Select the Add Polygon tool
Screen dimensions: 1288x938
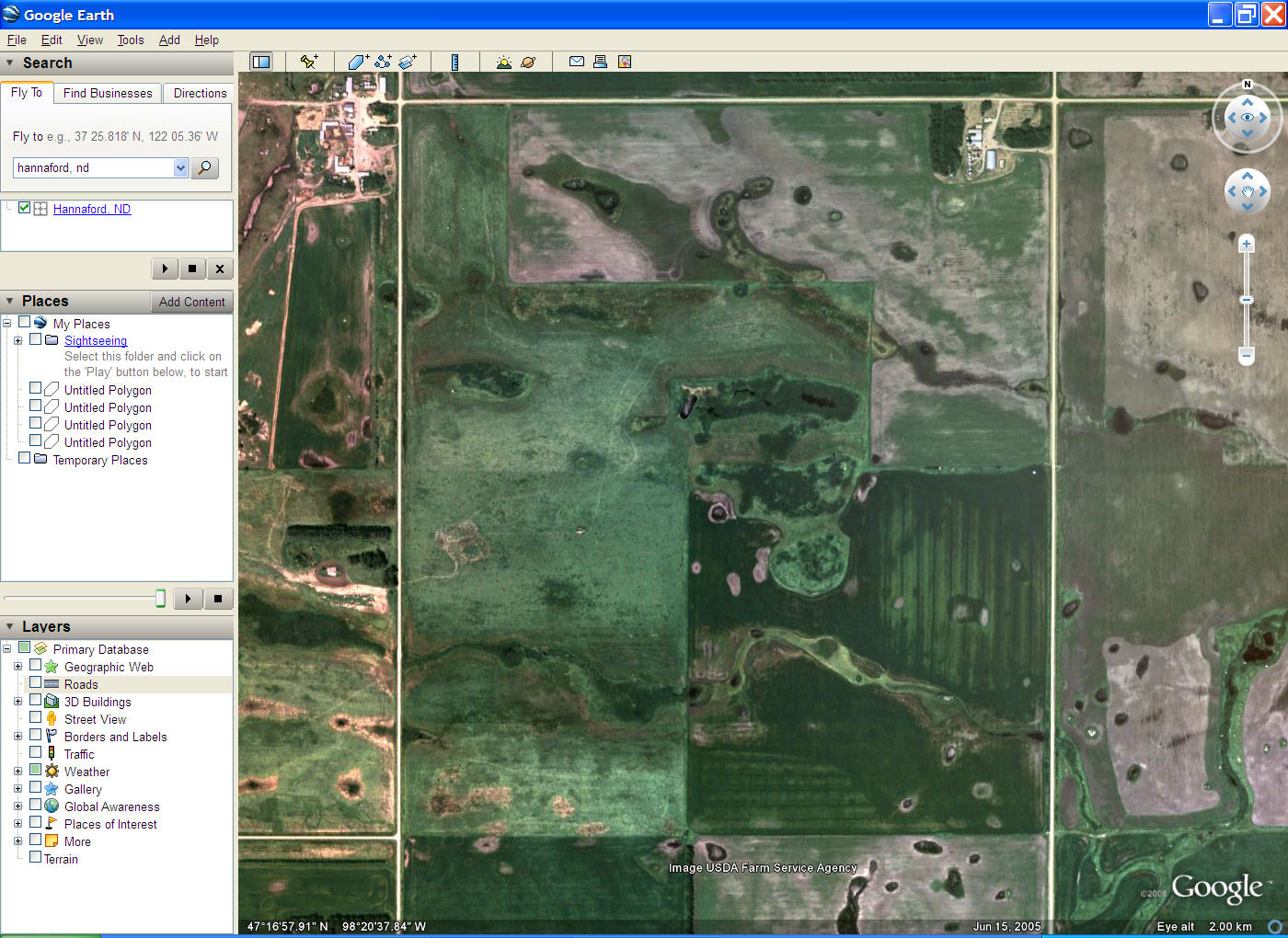358,62
